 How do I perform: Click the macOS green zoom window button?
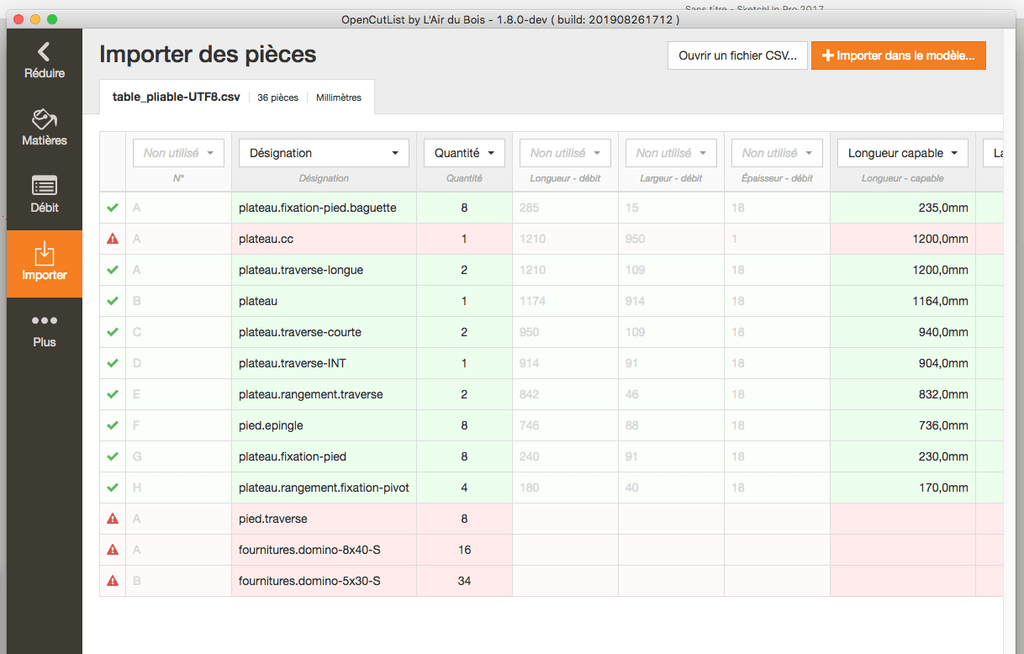52,19
